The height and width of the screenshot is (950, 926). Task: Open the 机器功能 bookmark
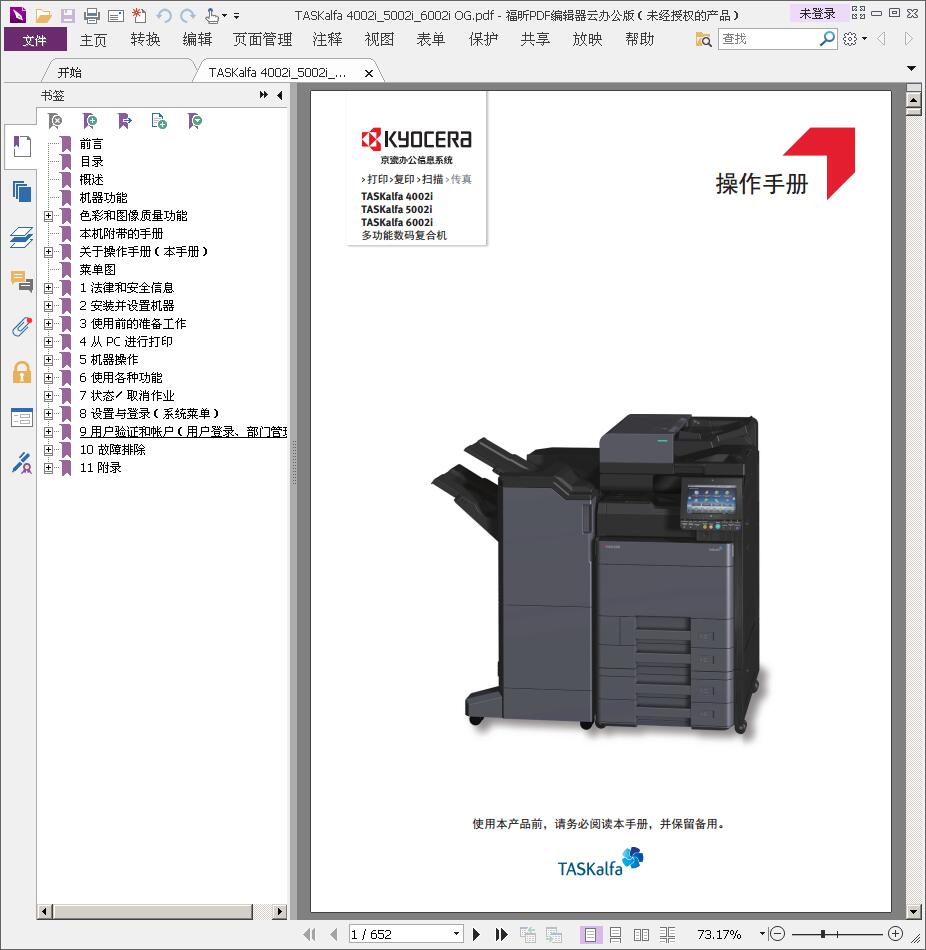click(104, 198)
